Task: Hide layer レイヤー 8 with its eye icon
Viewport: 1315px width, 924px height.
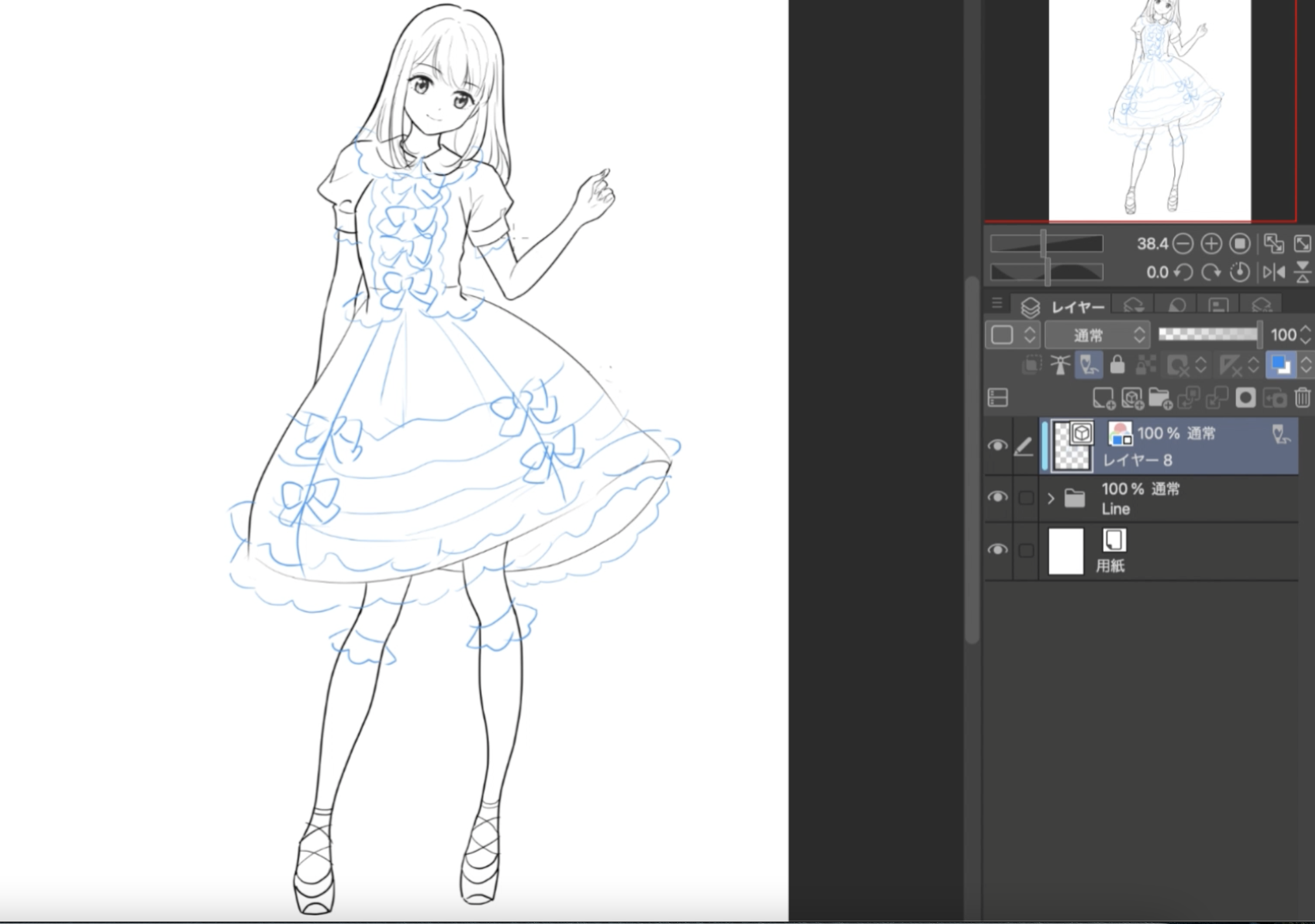Action: 997,446
